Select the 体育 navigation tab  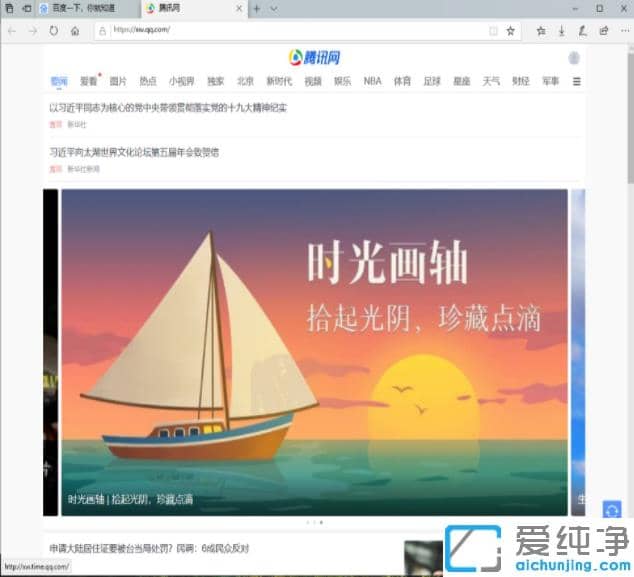pos(402,81)
